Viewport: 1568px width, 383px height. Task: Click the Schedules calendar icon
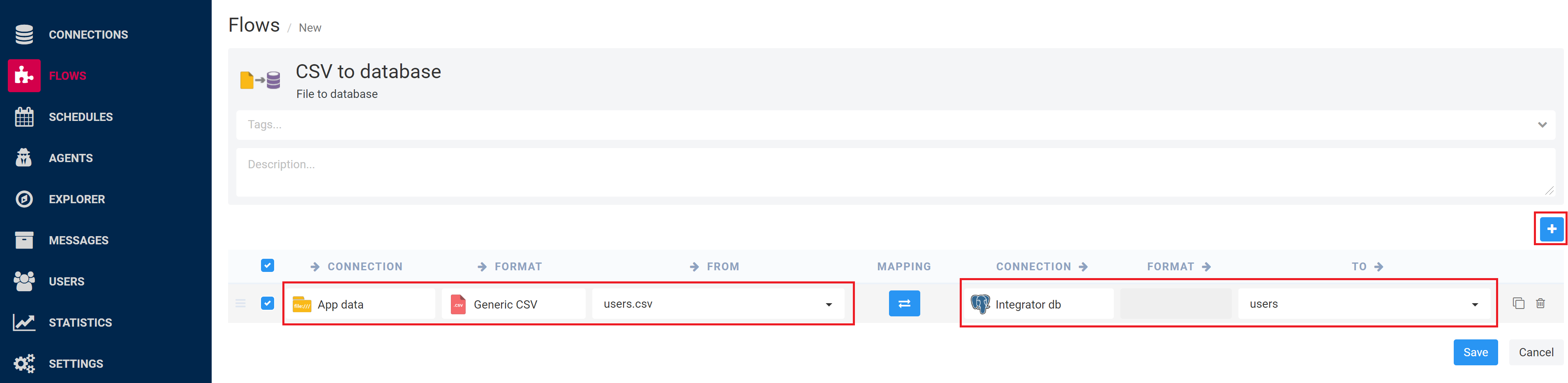point(24,117)
